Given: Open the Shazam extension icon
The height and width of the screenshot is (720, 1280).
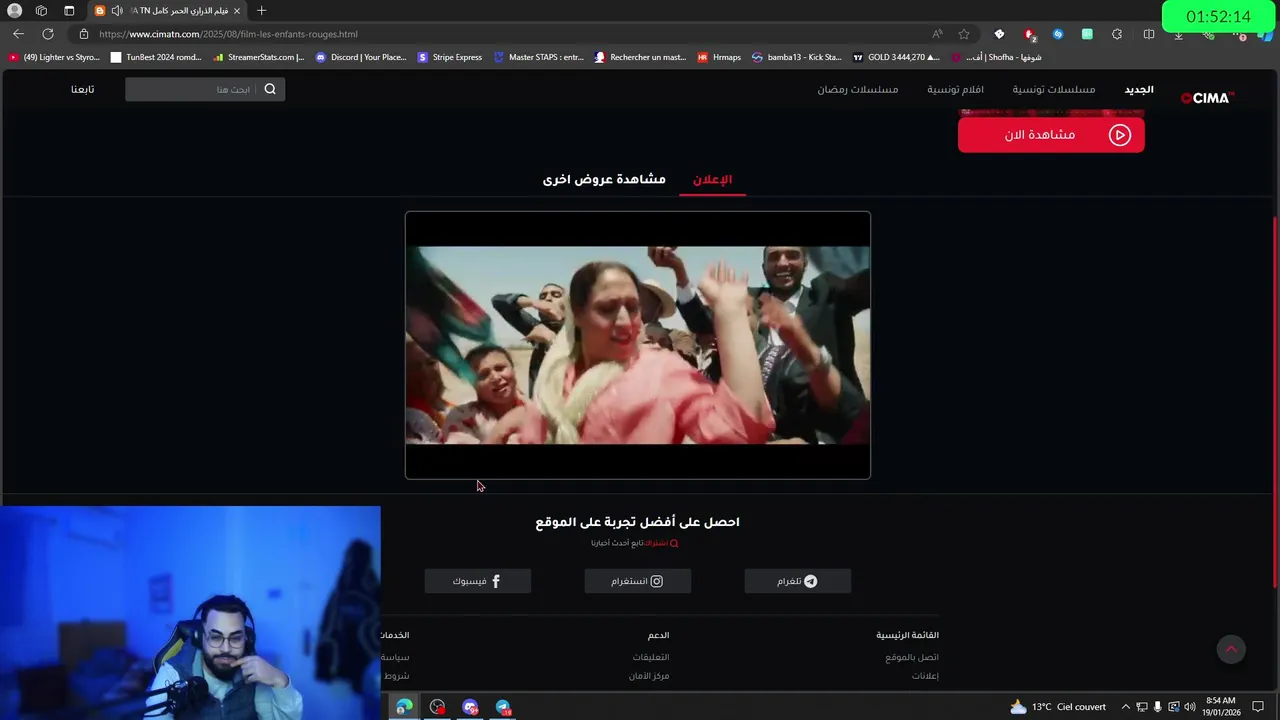Looking at the screenshot, I should (x=1058, y=34).
